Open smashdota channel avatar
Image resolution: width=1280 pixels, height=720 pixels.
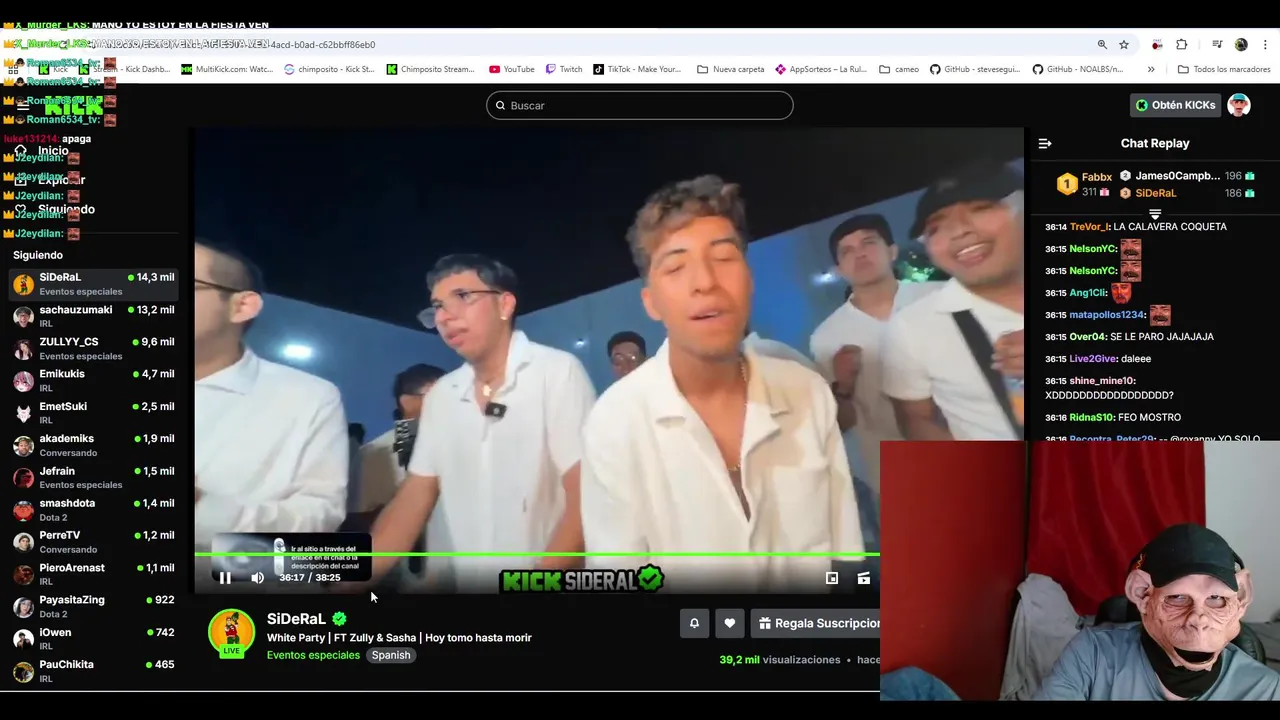pos(23,510)
